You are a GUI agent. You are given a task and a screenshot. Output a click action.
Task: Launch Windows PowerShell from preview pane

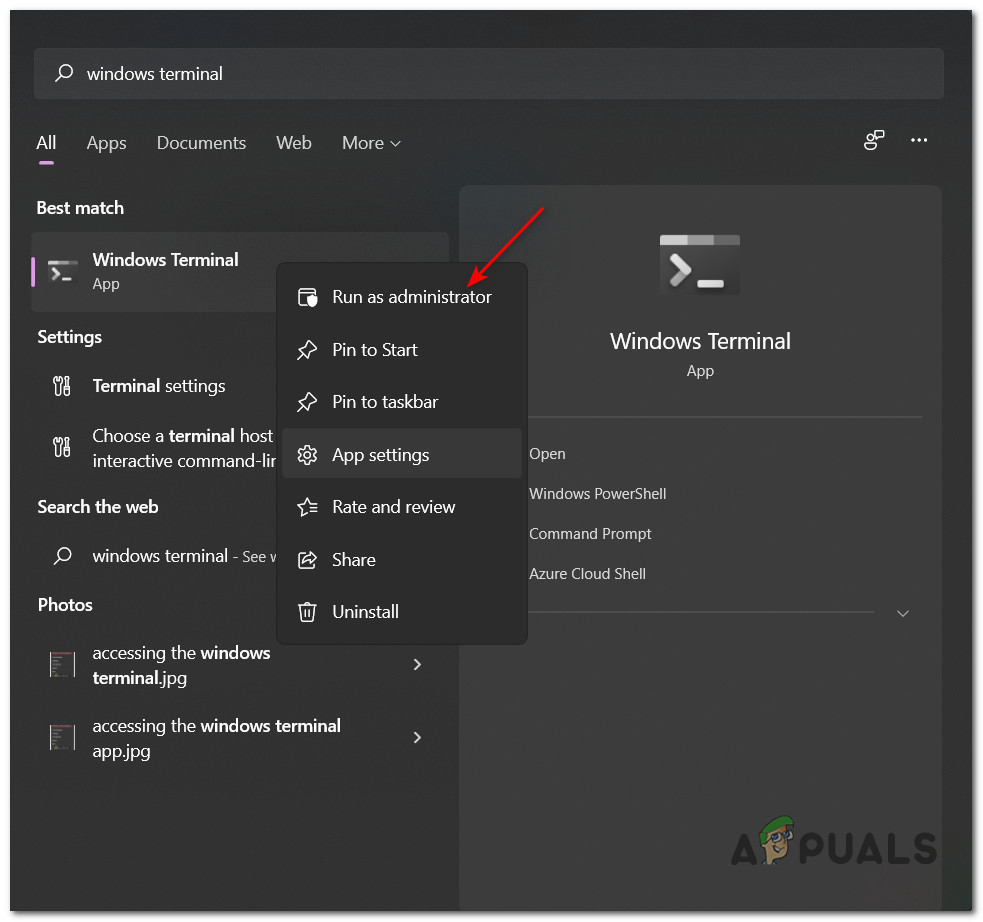tap(597, 494)
